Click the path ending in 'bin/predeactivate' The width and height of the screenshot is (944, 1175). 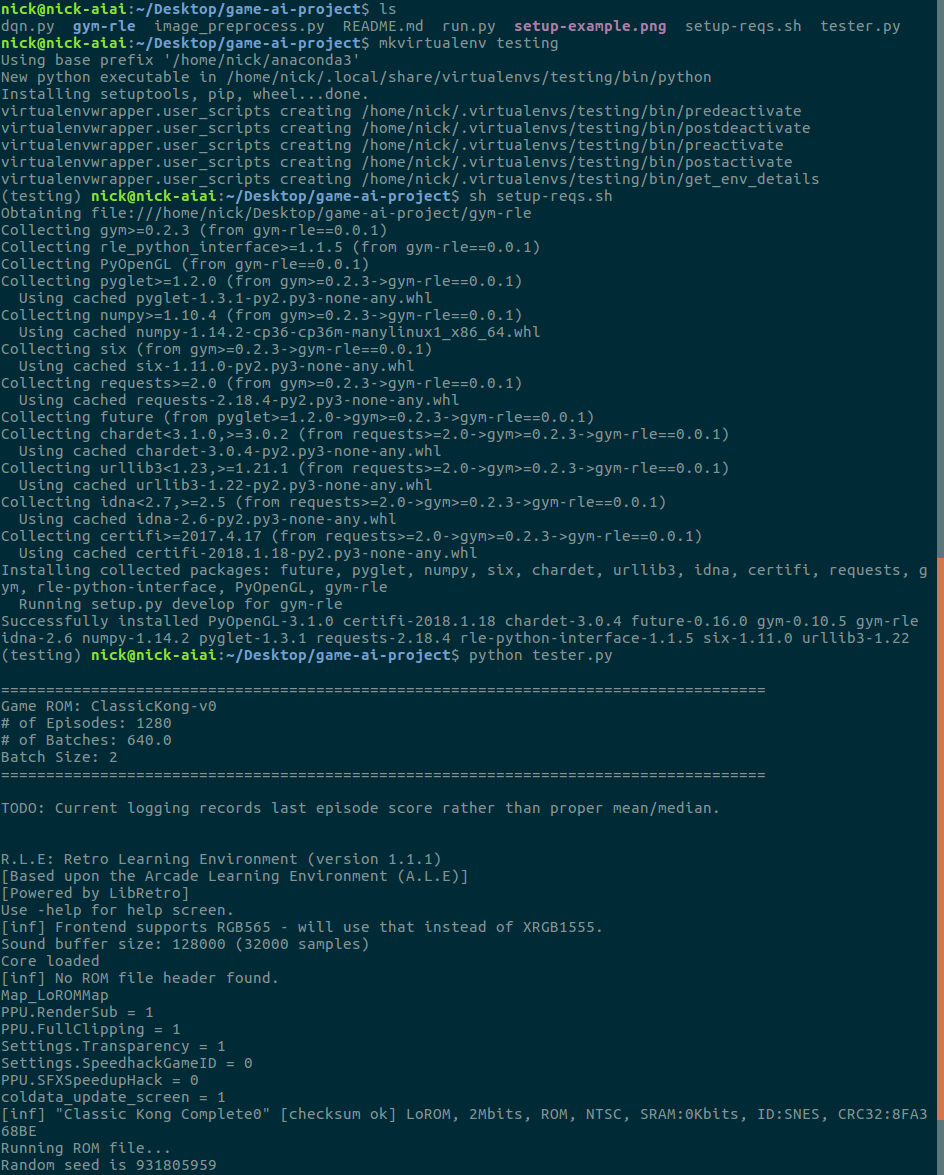pyautogui.click(x=581, y=111)
